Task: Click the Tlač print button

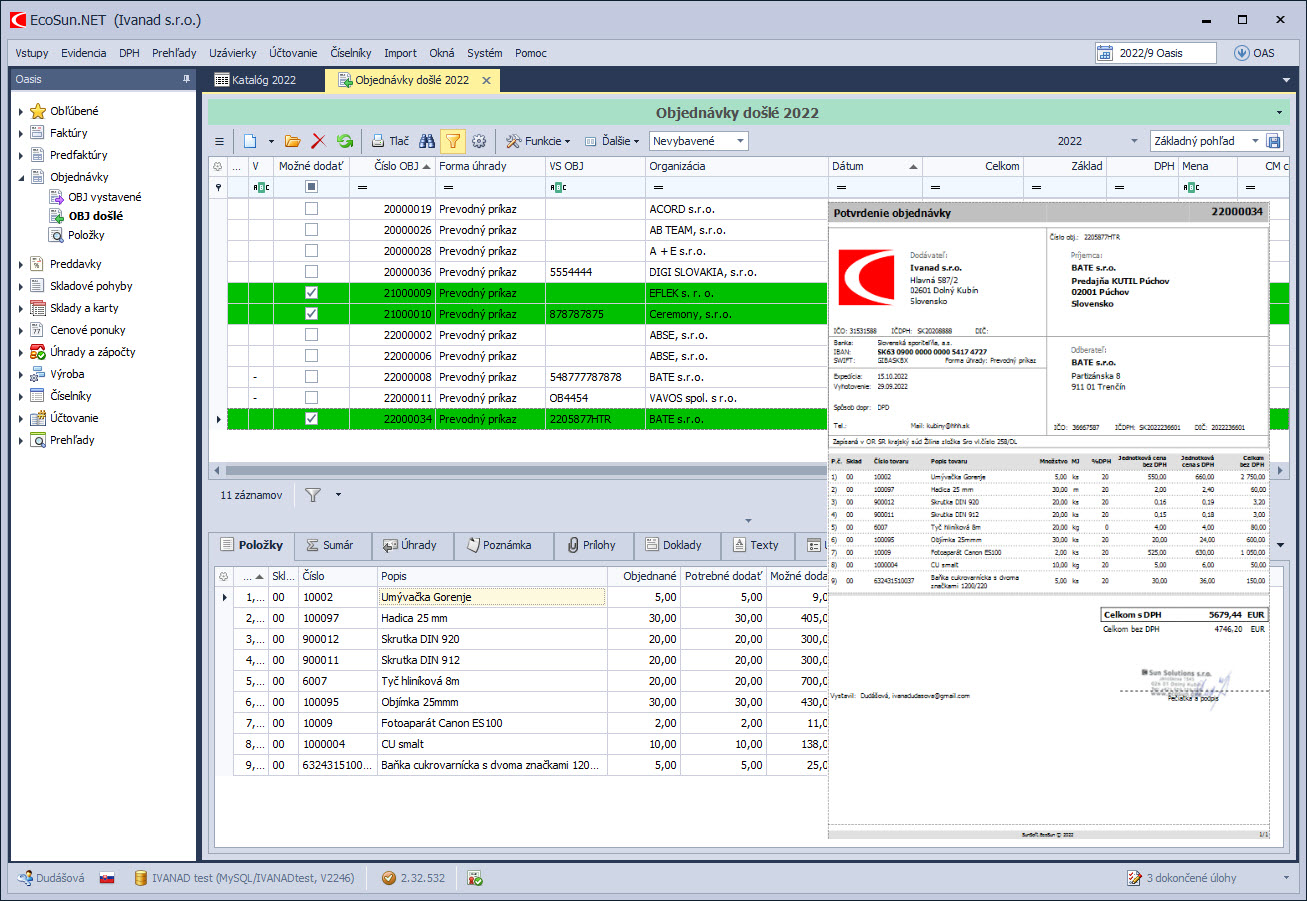Action: pyautogui.click(x=390, y=142)
